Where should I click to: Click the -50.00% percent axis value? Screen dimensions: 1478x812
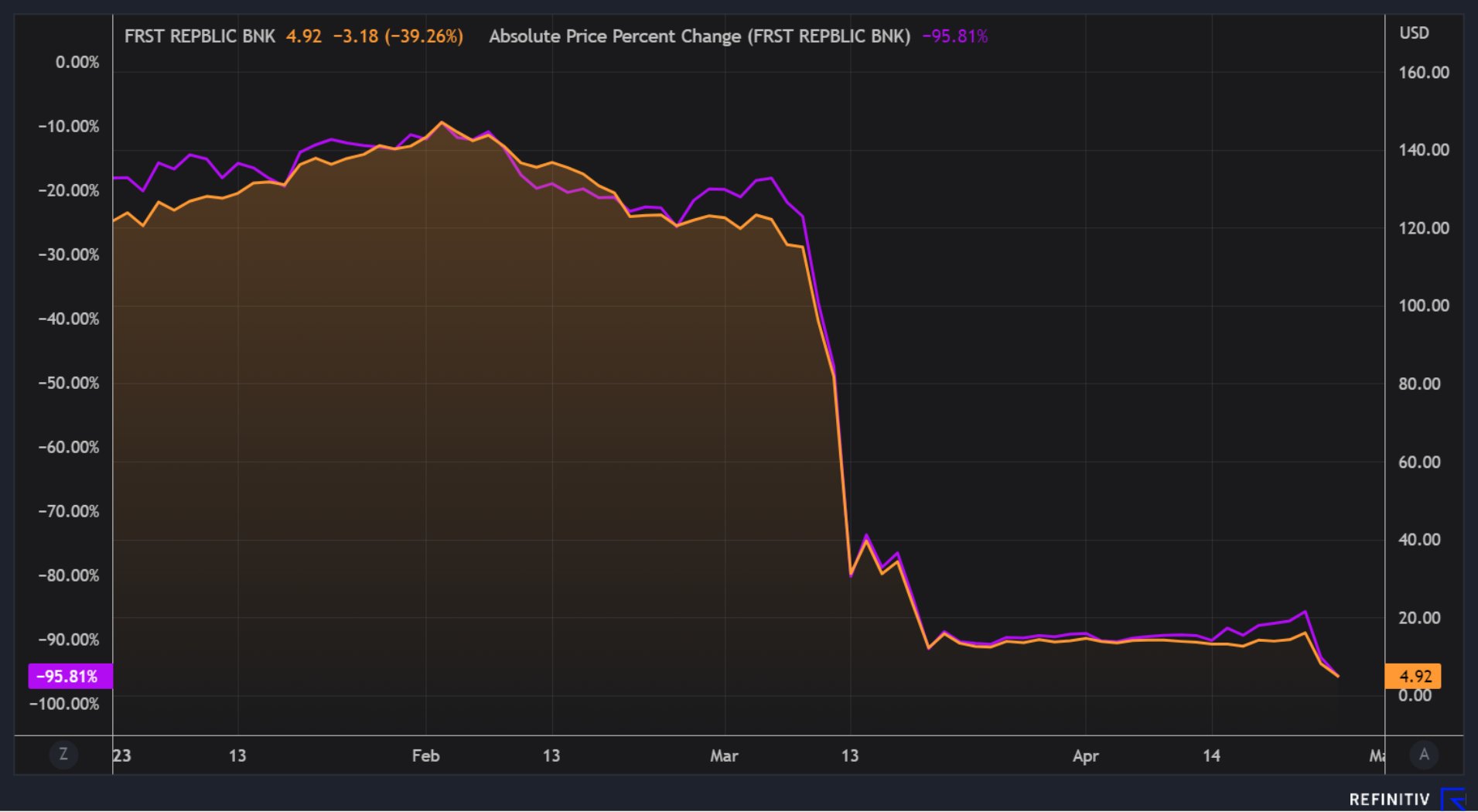pos(69,384)
